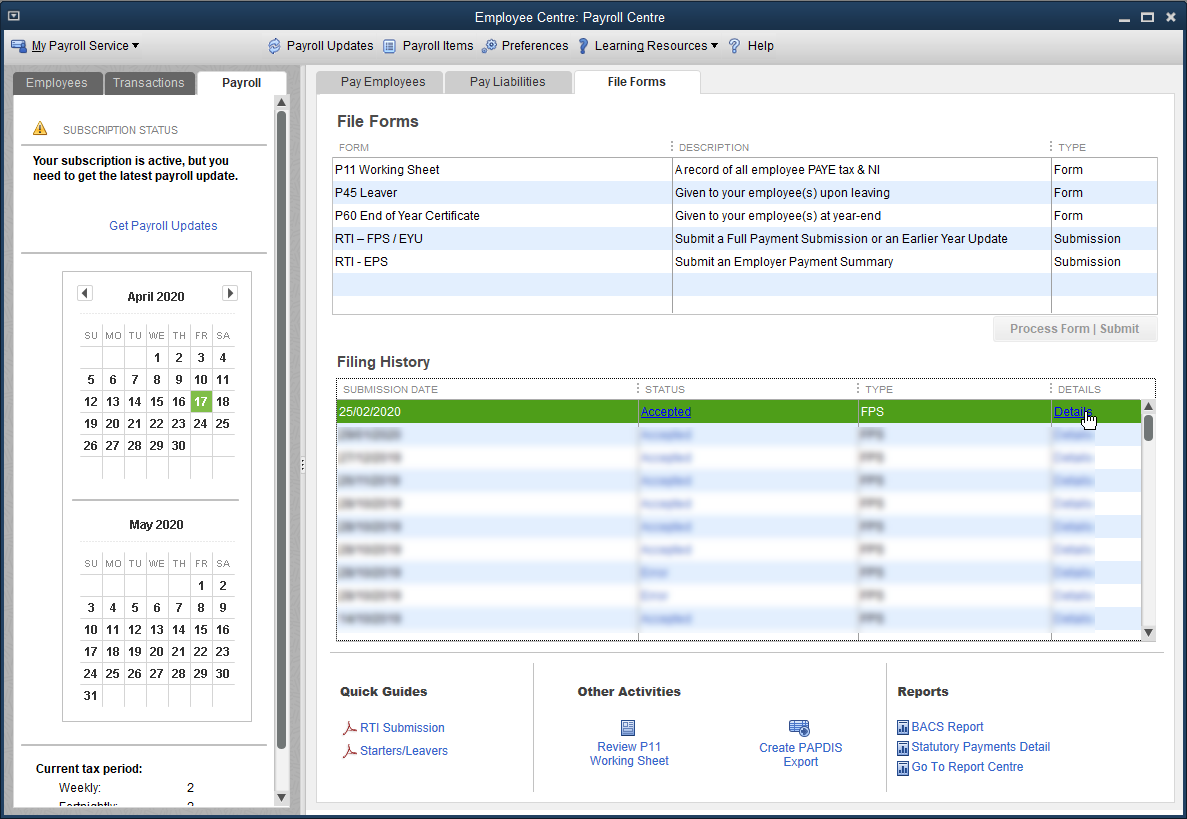Screen dimensions: 1187x819
Task: Open the Pay Liabilities tab
Action: (507, 82)
